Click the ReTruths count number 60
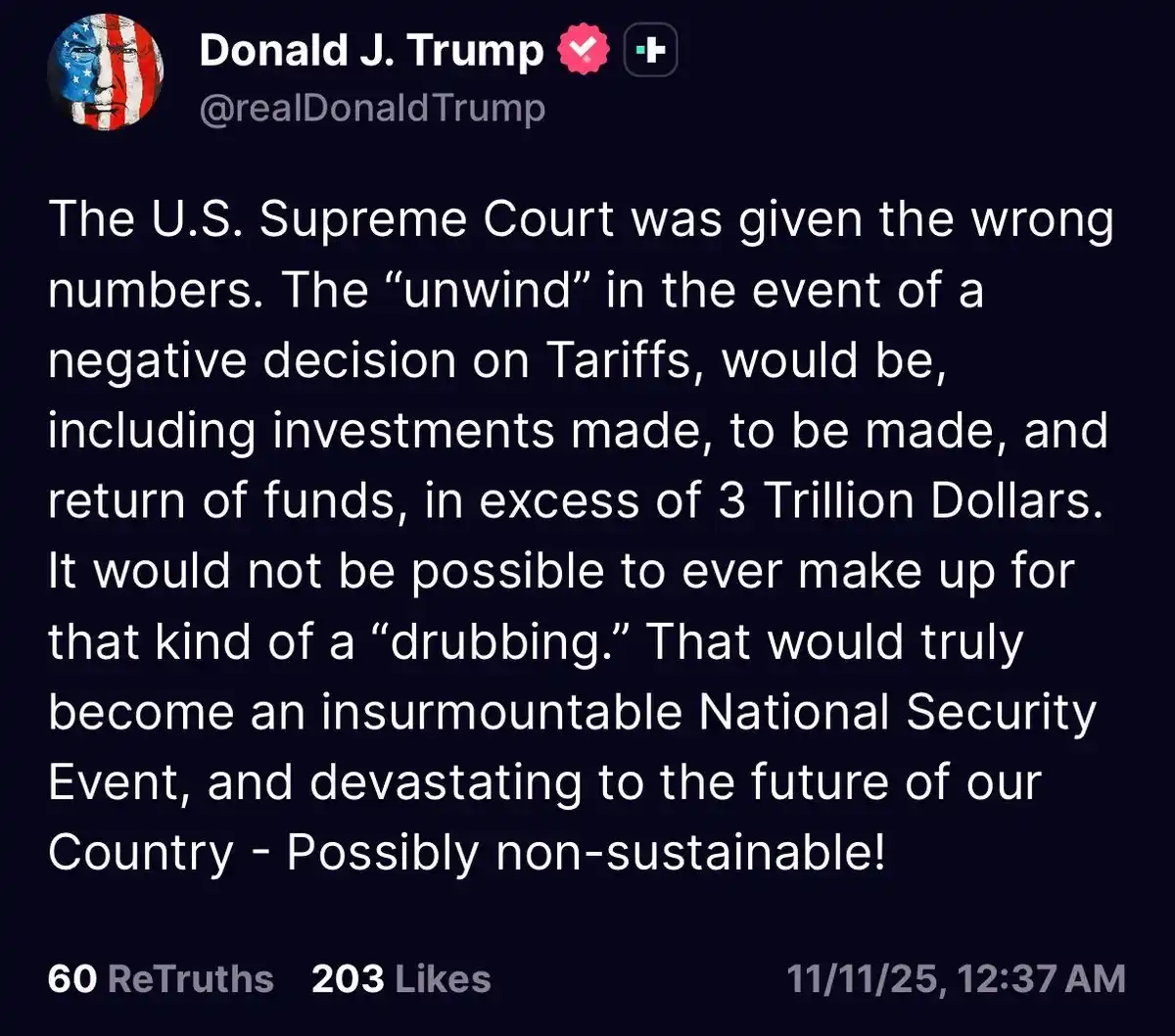This screenshot has width=1175, height=1036. [x=74, y=978]
